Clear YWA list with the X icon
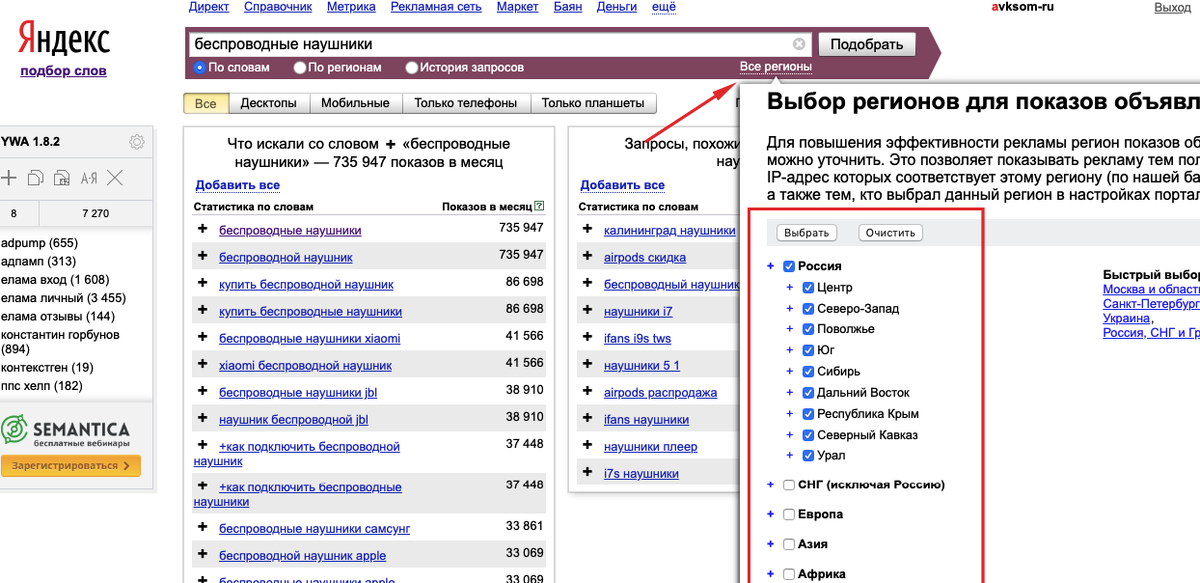The height and width of the screenshot is (583, 1200). tap(115, 178)
